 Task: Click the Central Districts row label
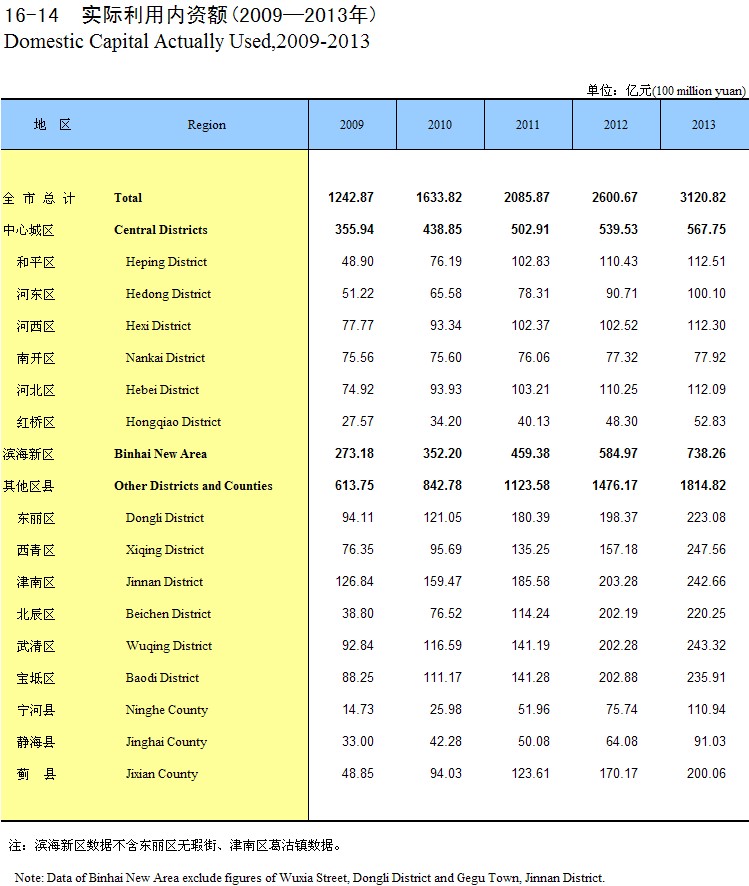point(161,230)
